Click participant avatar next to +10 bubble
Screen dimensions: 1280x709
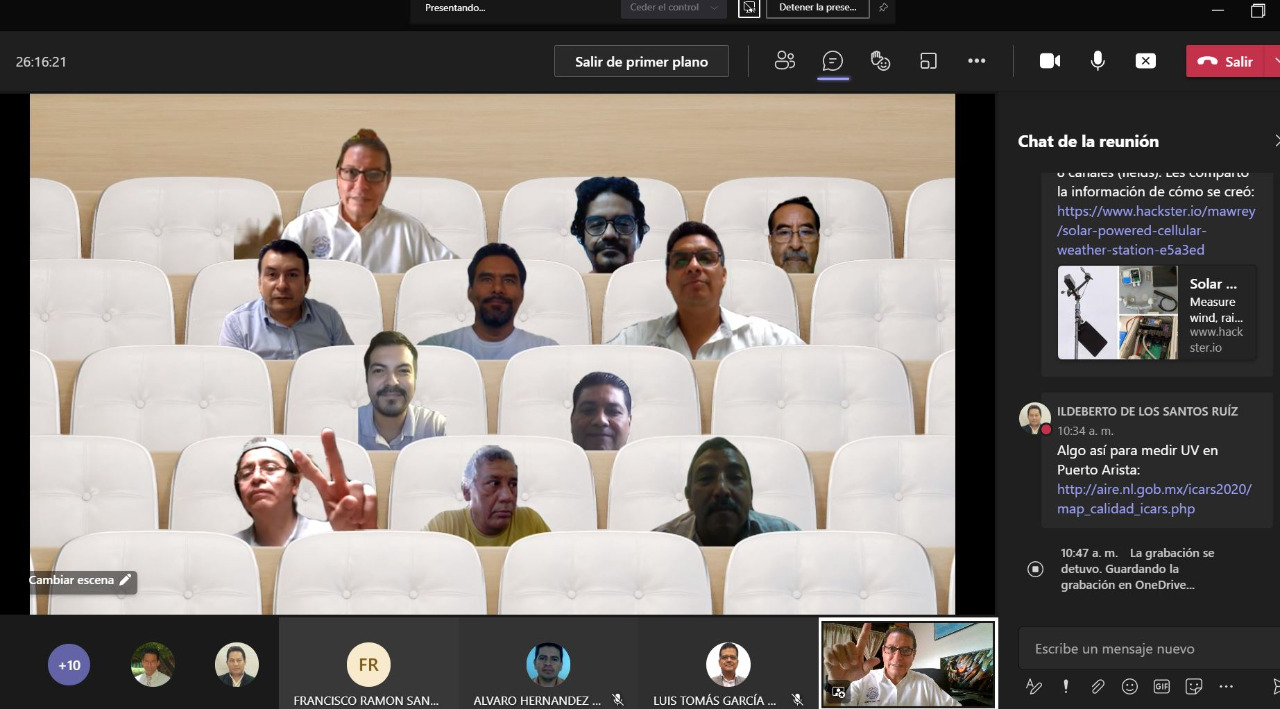click(x=153, y=664)
